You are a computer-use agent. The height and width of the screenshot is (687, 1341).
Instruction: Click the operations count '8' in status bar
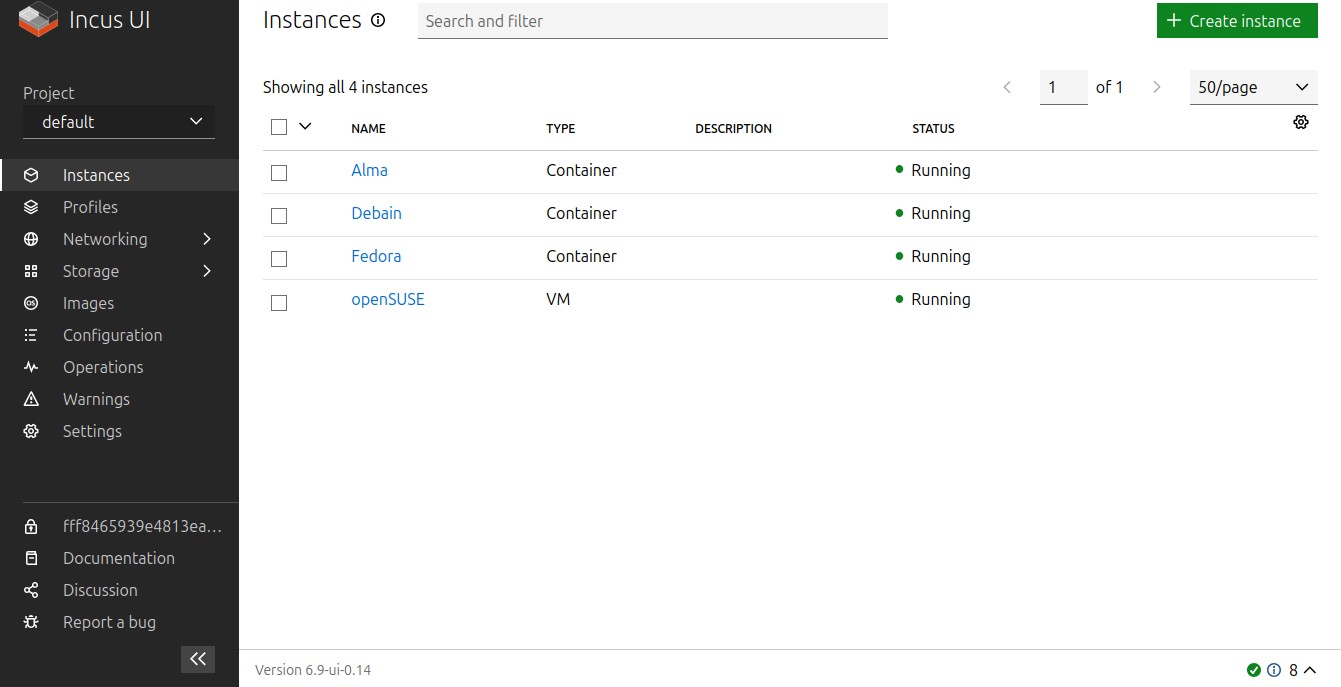[x=1293, y=670]
